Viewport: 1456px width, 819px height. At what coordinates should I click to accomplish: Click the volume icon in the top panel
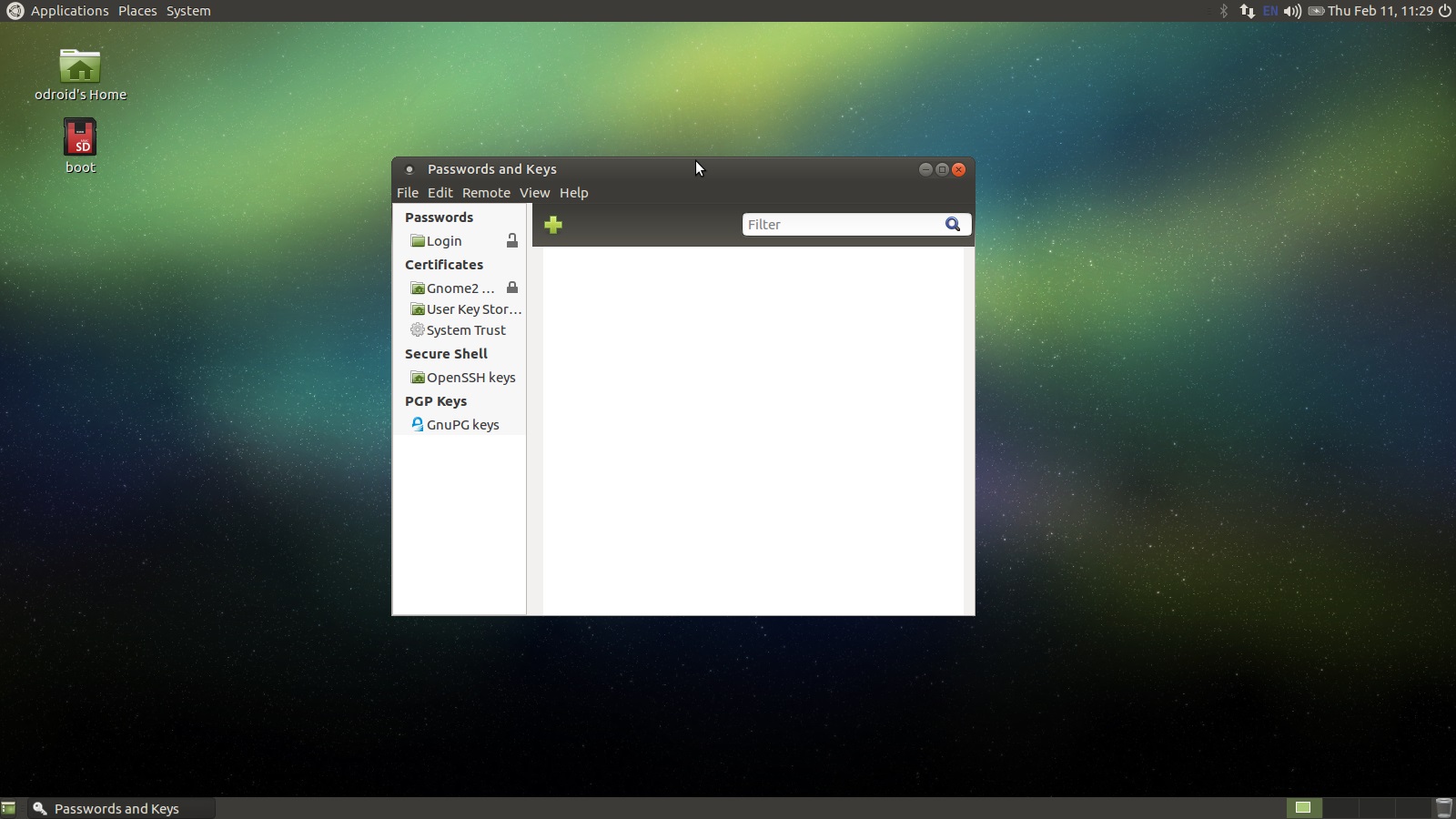click(x=1293, y=11)
